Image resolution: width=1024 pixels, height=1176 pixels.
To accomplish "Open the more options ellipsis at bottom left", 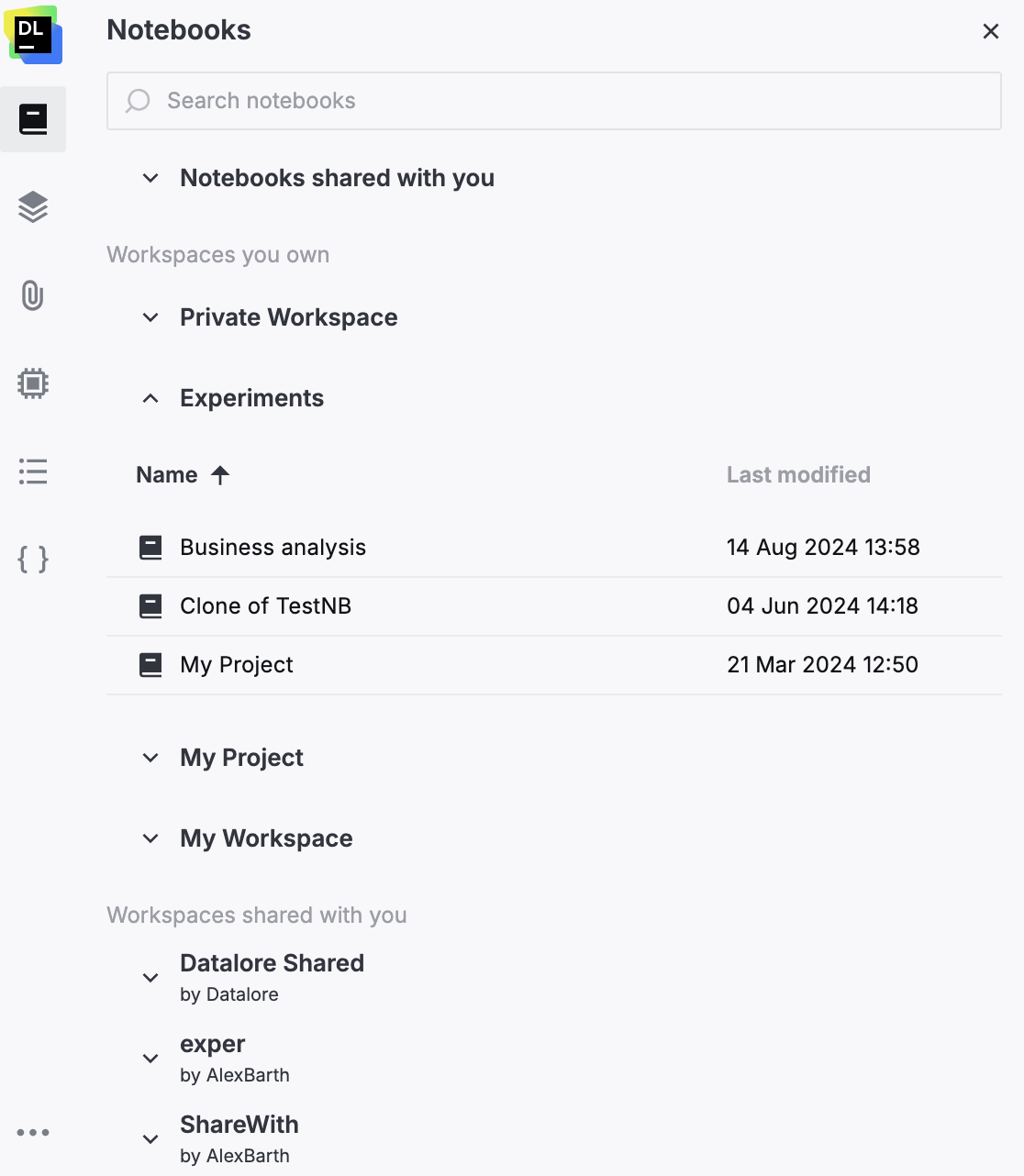I will tap(33, 1132).
